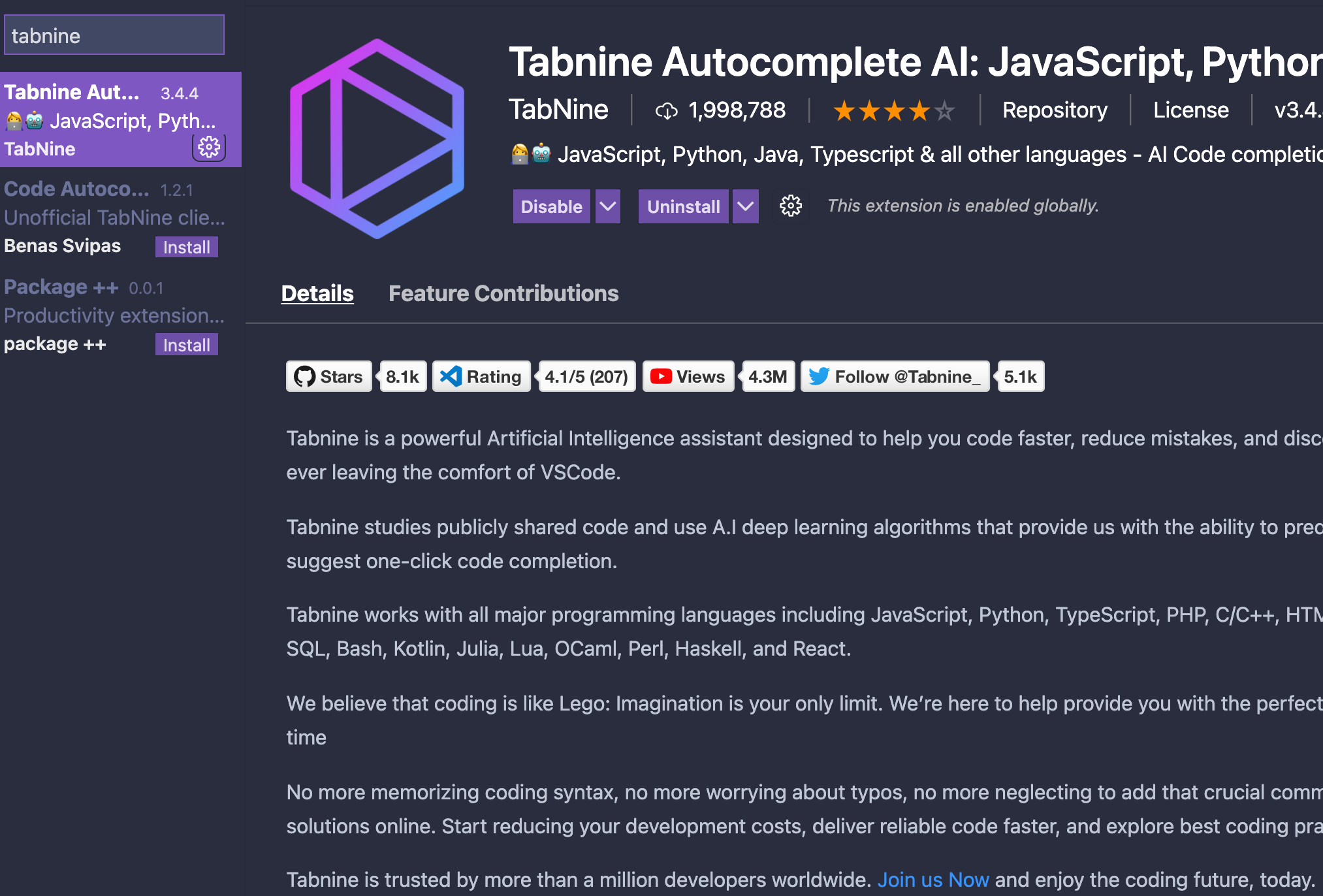Click the extension title Tabnine Autocomplete AI
Screen dimensions: 1323x896
point(916,62)
